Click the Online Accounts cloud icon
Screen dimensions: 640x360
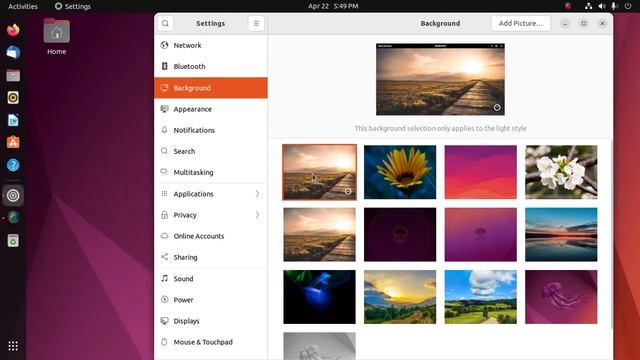(164, 236)
